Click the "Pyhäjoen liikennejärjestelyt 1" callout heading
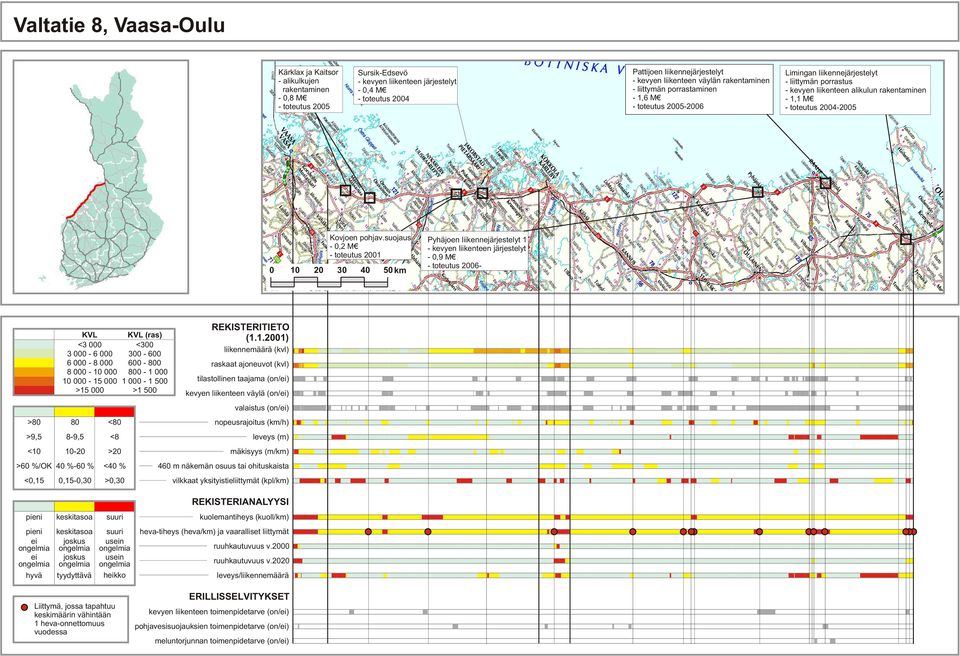Image resolution: width=960 pixels, height=656 pixels. click(x=477, y=240)
